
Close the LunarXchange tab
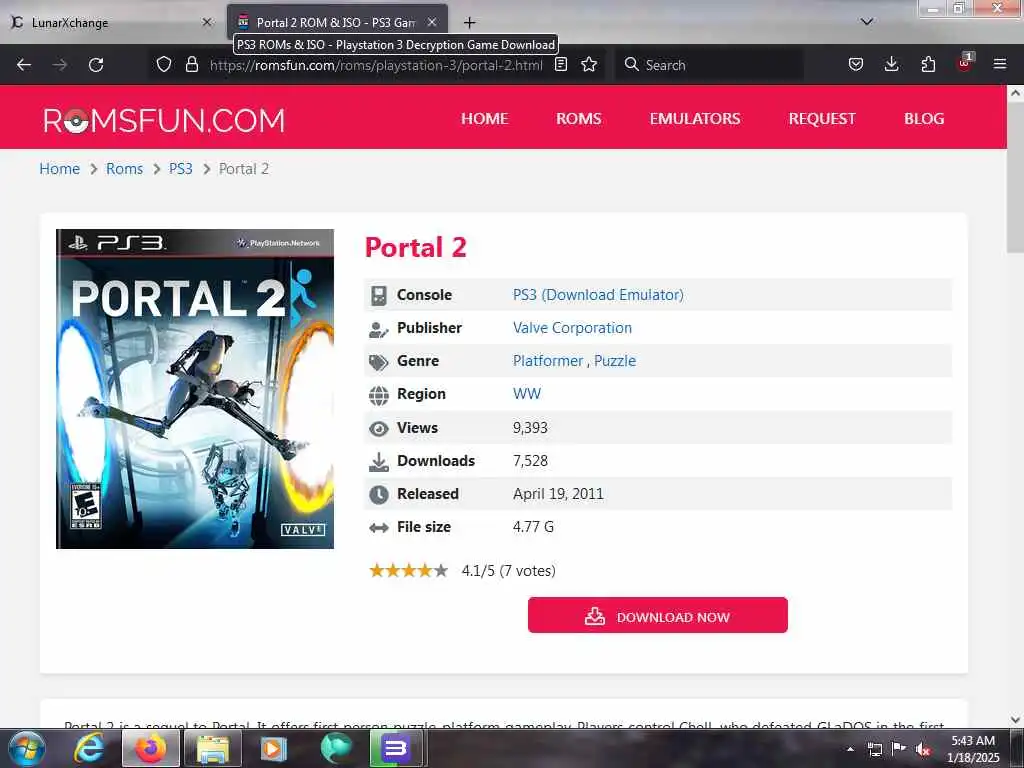[207, 22]
